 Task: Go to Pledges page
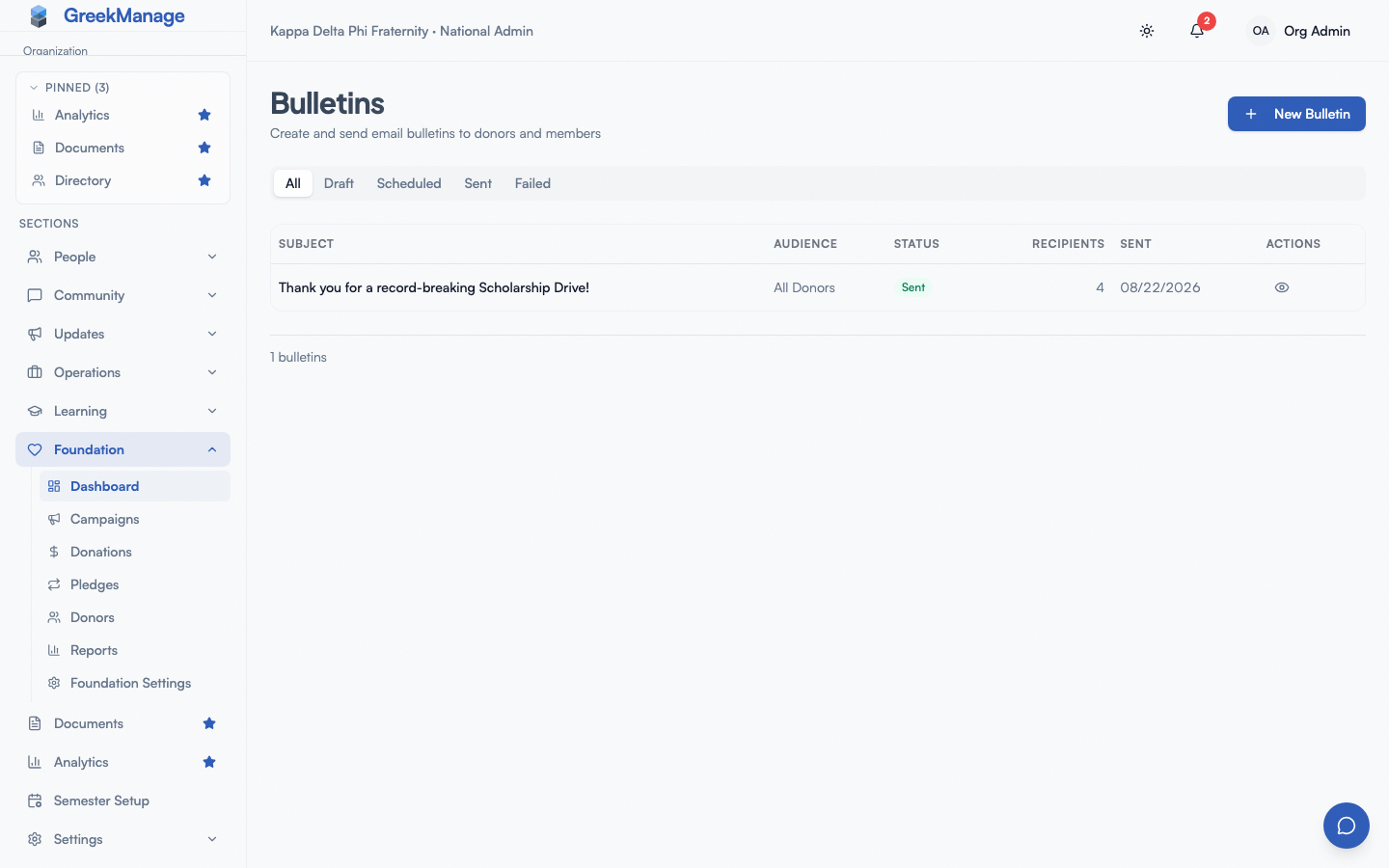pos(135,584)
